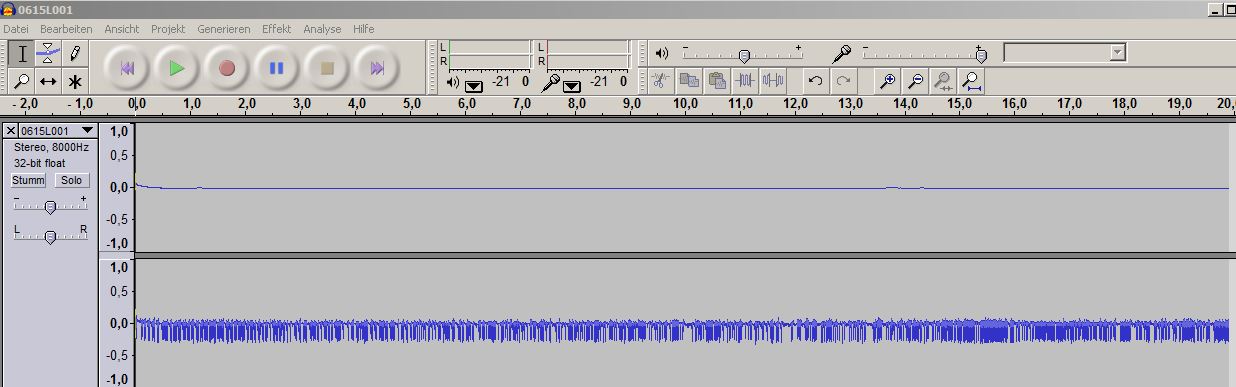This screenshot has height=387, width=1236.
Task: Toggle the Pause button
Action: (277, 68)
